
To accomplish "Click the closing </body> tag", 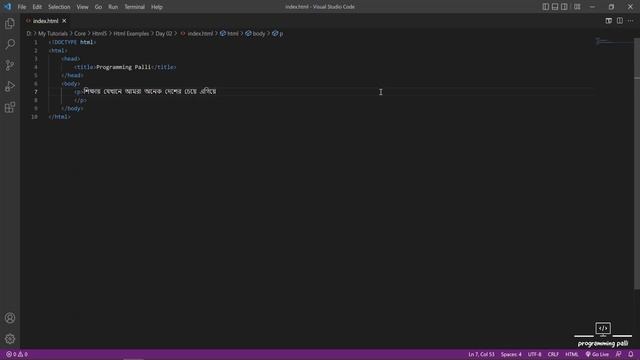I will 72,109.
